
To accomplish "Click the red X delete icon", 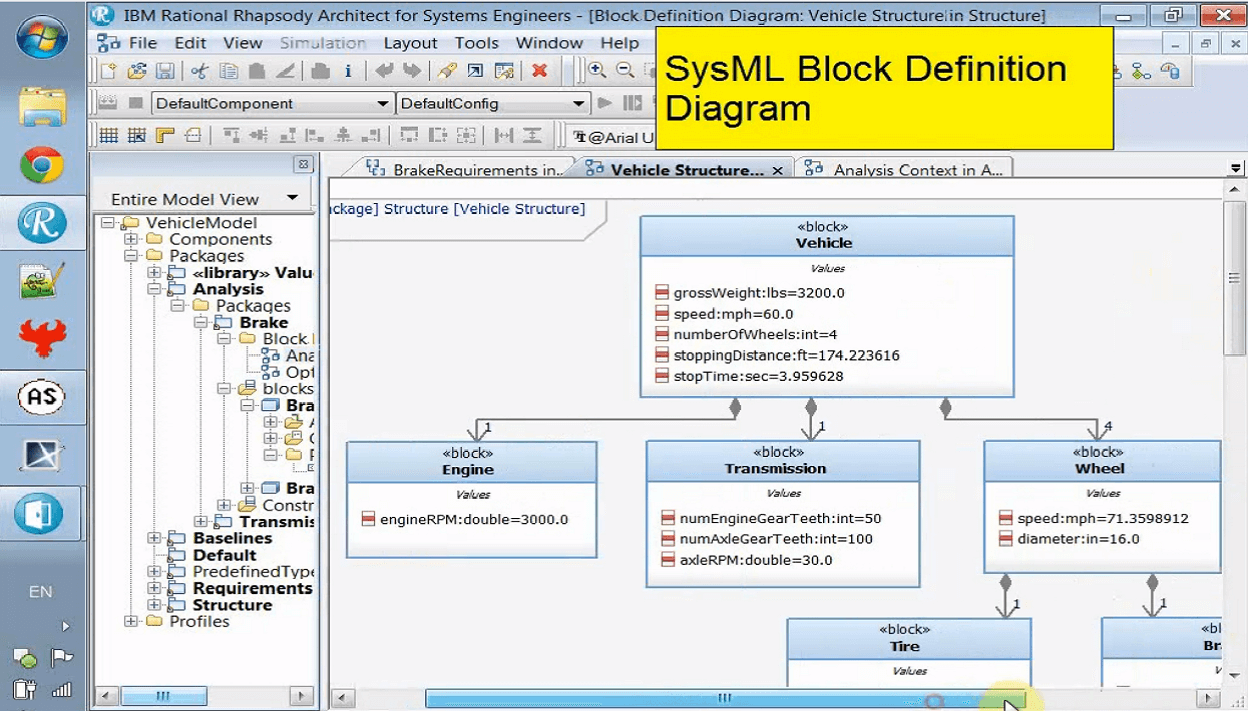I will click(x=539, y=71).
